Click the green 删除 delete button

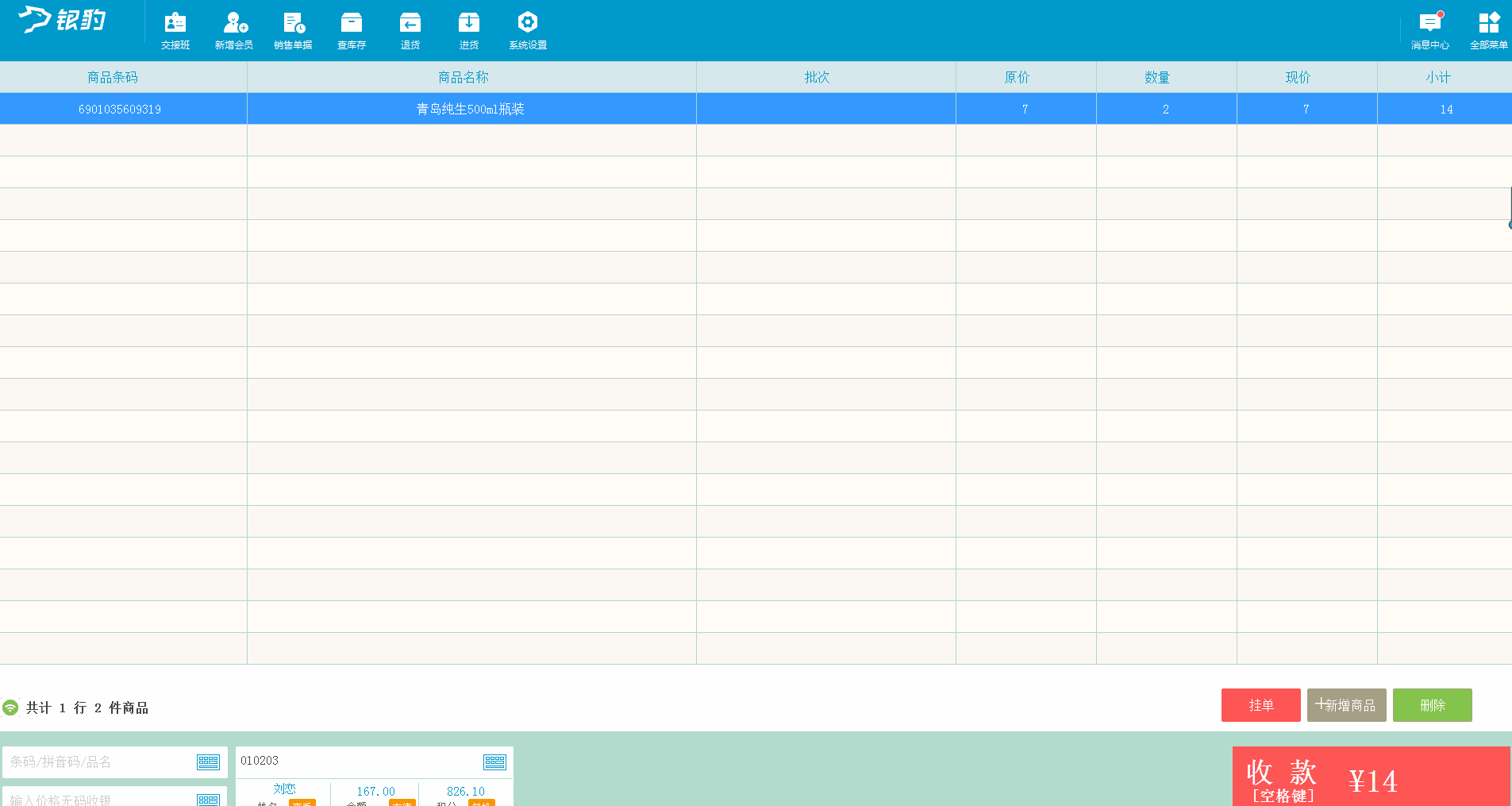point(1432,705)
